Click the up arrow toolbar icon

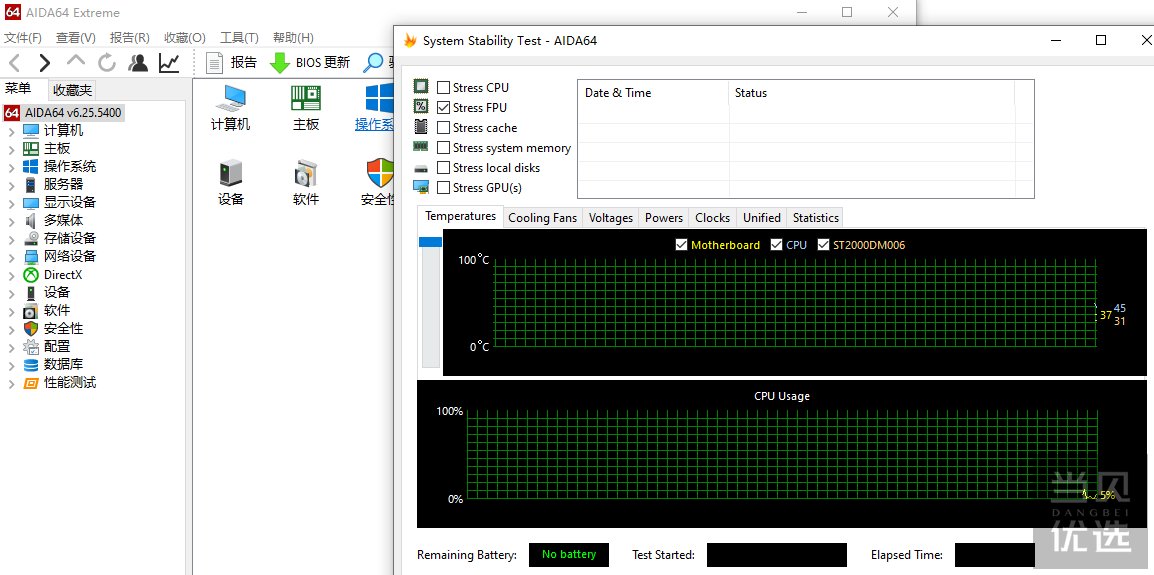point(76,62)
